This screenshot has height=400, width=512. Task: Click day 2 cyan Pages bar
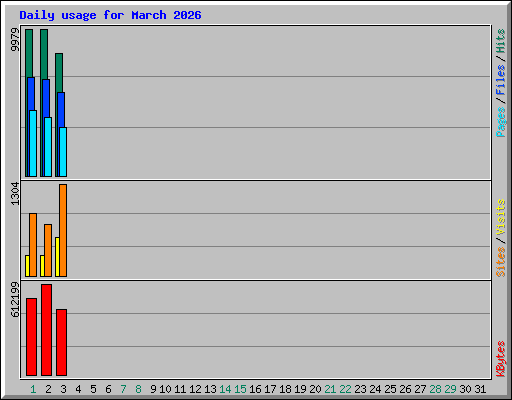pos(48,147)
